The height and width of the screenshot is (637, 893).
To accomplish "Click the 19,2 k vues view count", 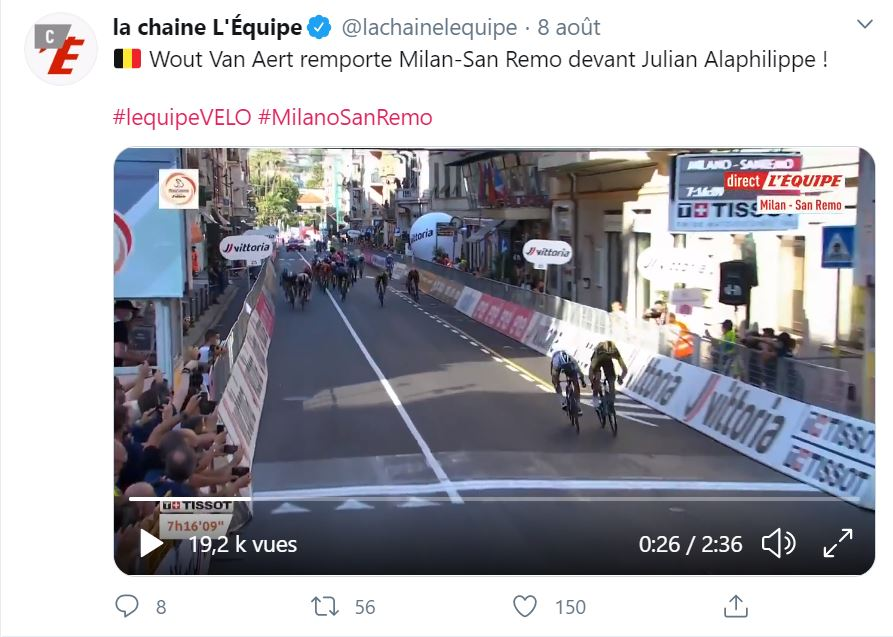I will [x=243, y=544].
